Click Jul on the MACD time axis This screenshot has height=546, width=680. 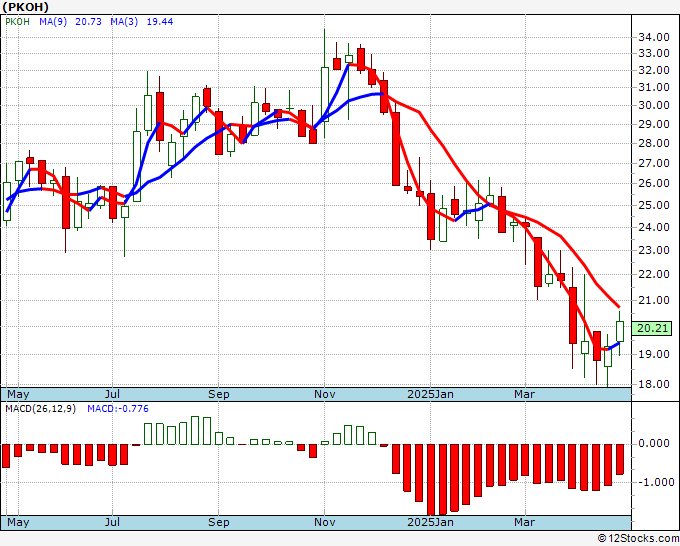tap(112, 522)
